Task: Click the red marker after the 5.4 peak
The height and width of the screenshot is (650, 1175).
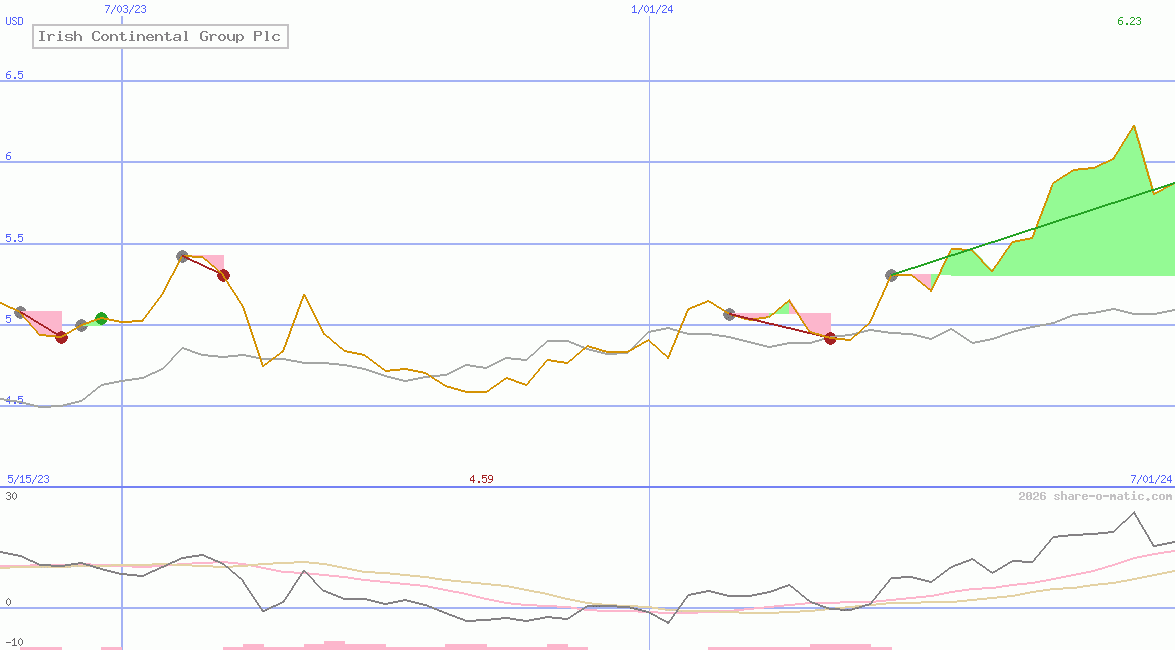Action: tap(223, 276)
